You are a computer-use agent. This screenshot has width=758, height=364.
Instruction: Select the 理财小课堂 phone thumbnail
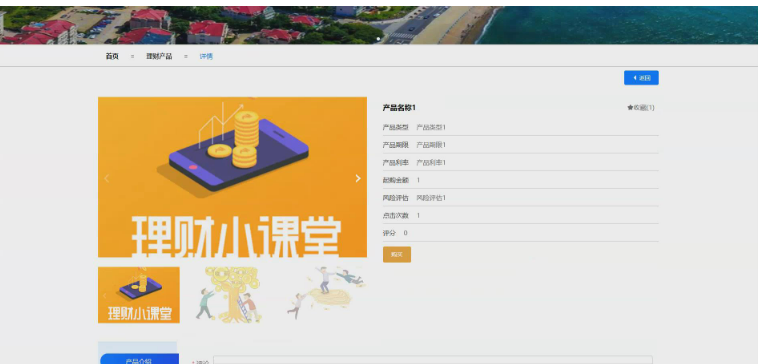click(x=139, y=295)
